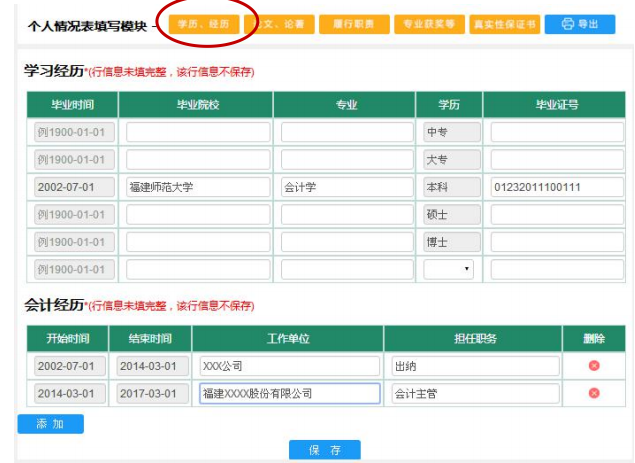Screen dimensions: 635x463
Task: Click the 中专 education level field
Action: 452,132
